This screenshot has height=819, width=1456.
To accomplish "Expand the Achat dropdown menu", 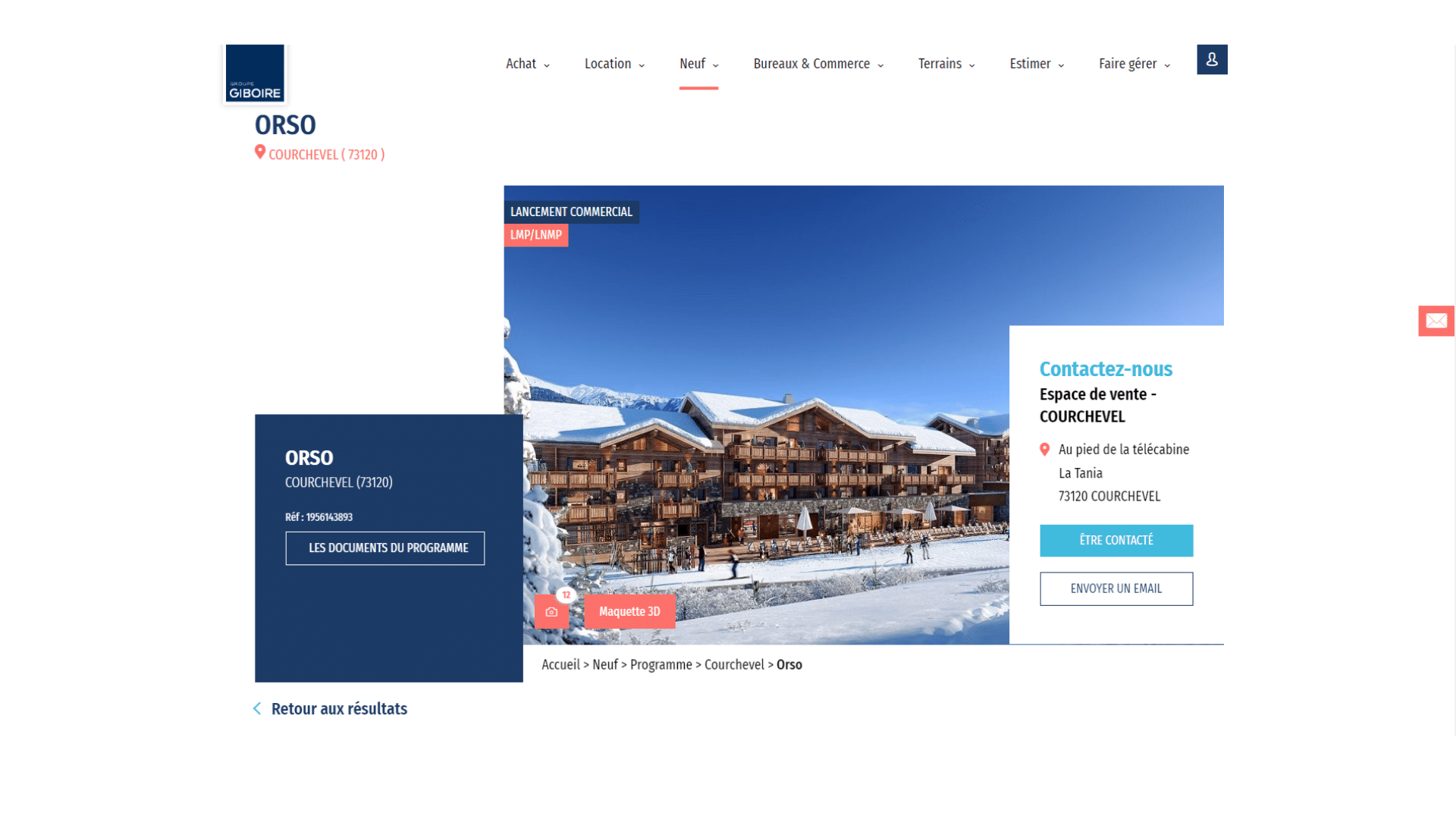I will tap(527, 64).
